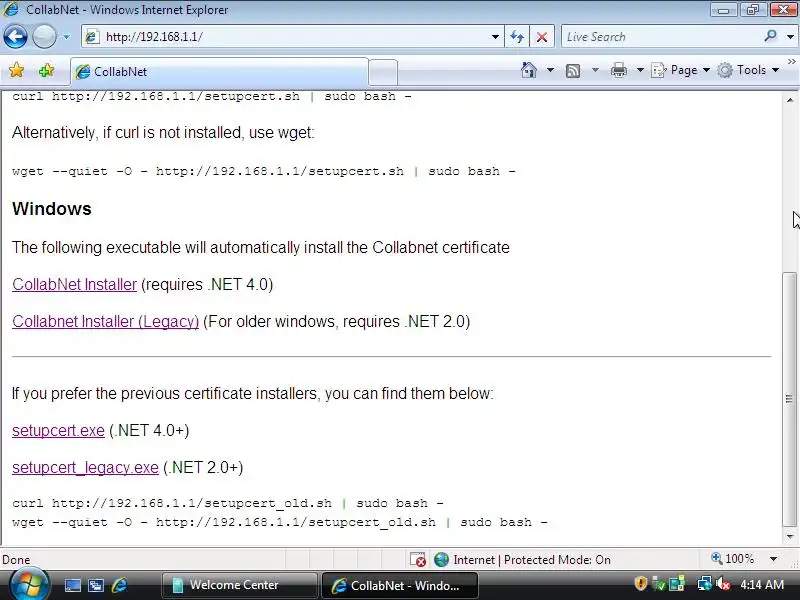Viewport: 800px width, 600px height.
Task: Open the Windows Start orb
Action: [x=29, y=585]
